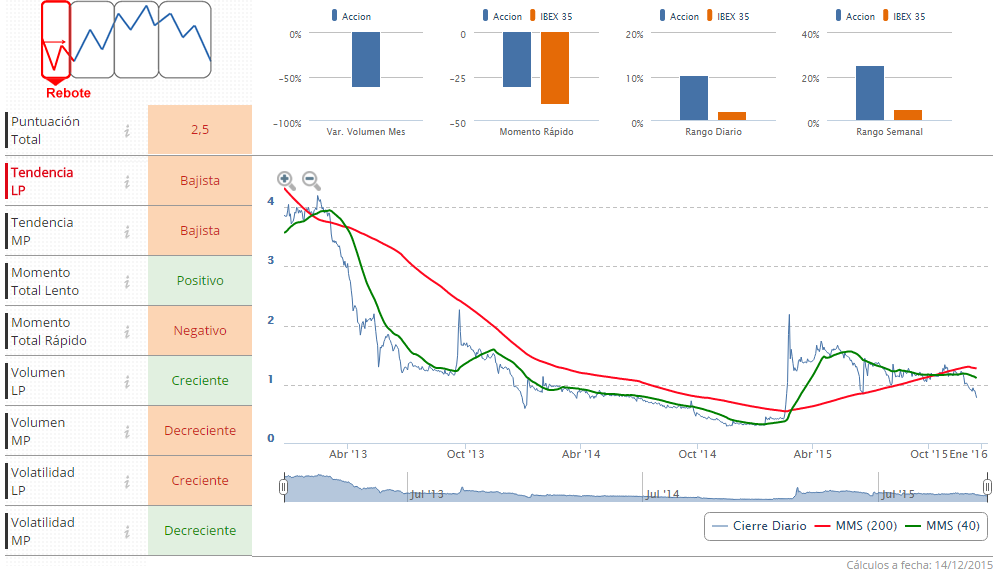Open info icon for Volumen LP
This screenshot has width=996, height=579.
pyautogui.click(x=127, y=382)
